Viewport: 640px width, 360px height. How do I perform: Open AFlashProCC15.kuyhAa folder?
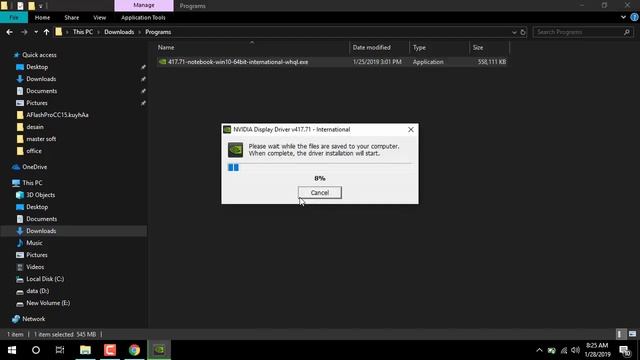[x=57, y=115]
